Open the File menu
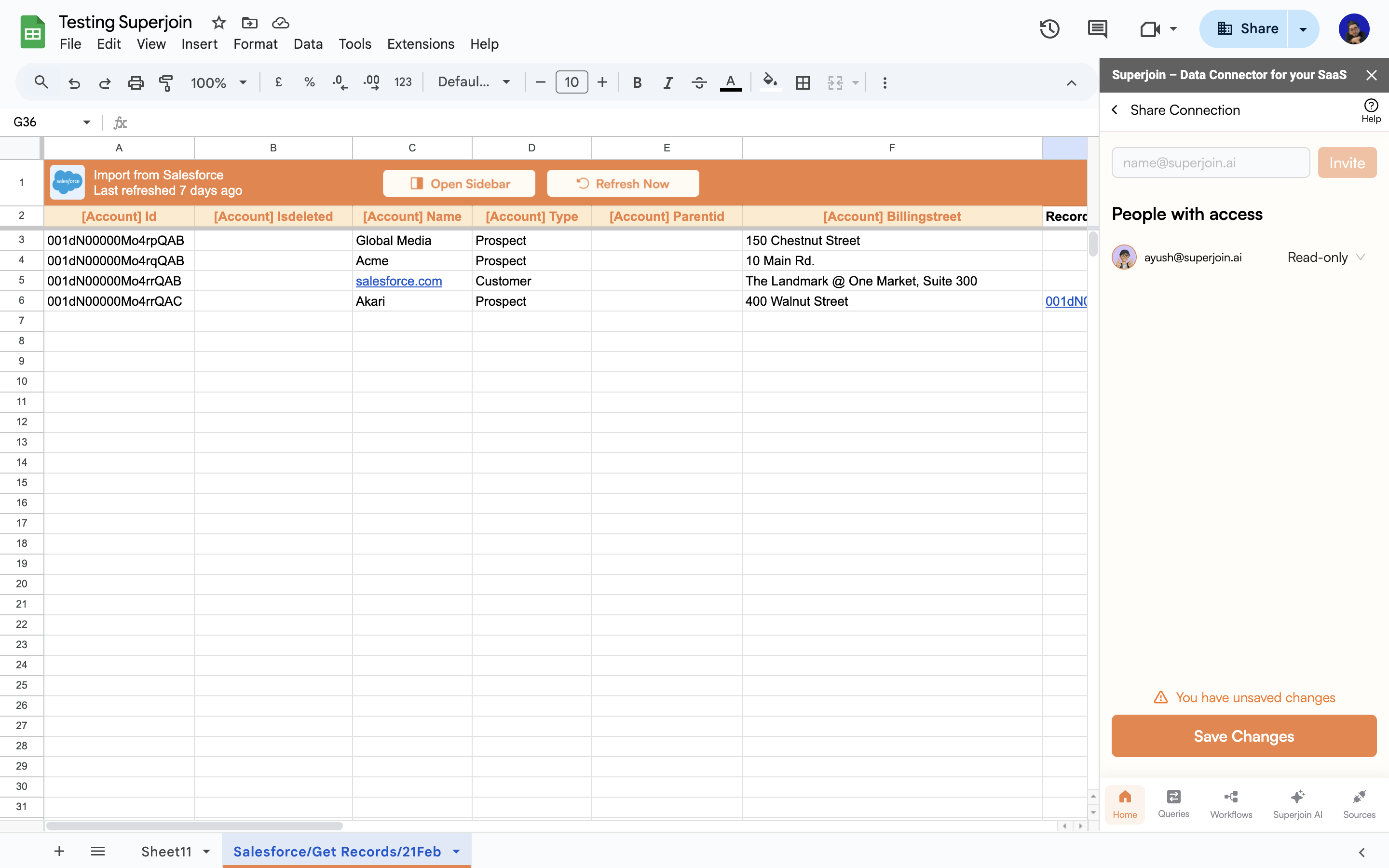1389x868 pixels. tap(70, 43)
